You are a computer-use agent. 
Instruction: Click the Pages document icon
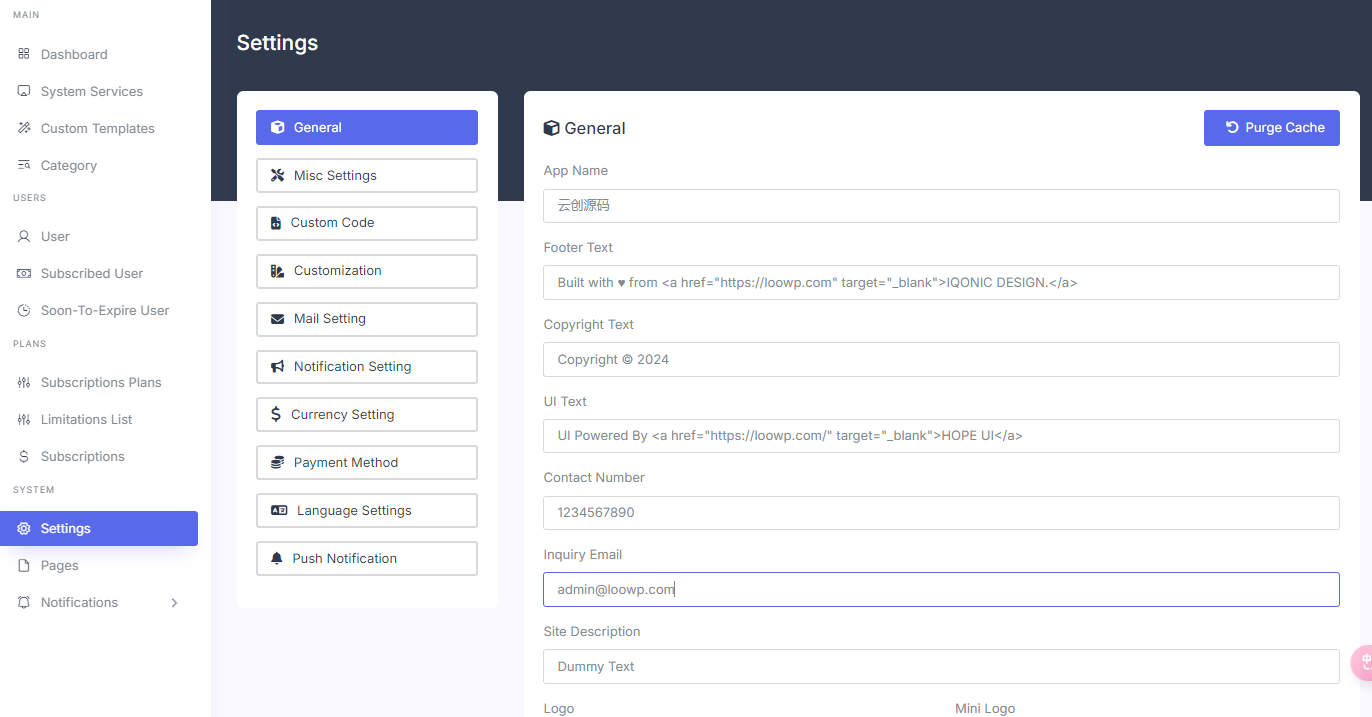click(24, 565)
